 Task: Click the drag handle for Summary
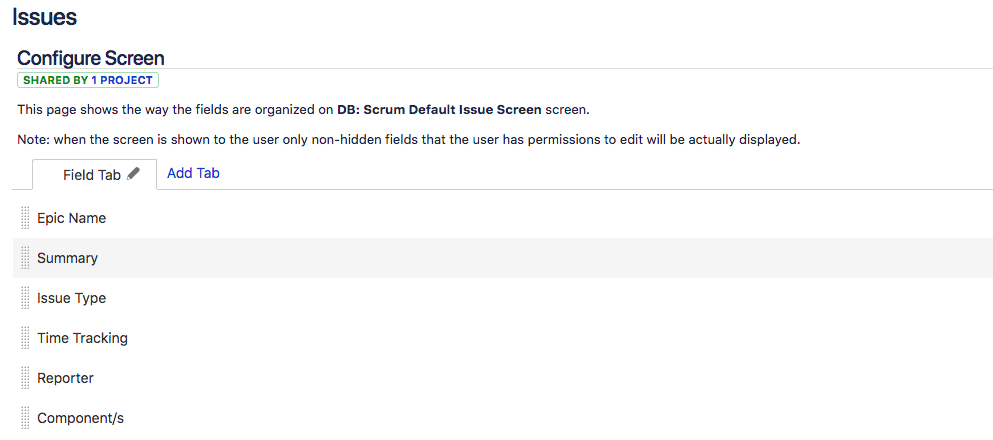point(25,258)
